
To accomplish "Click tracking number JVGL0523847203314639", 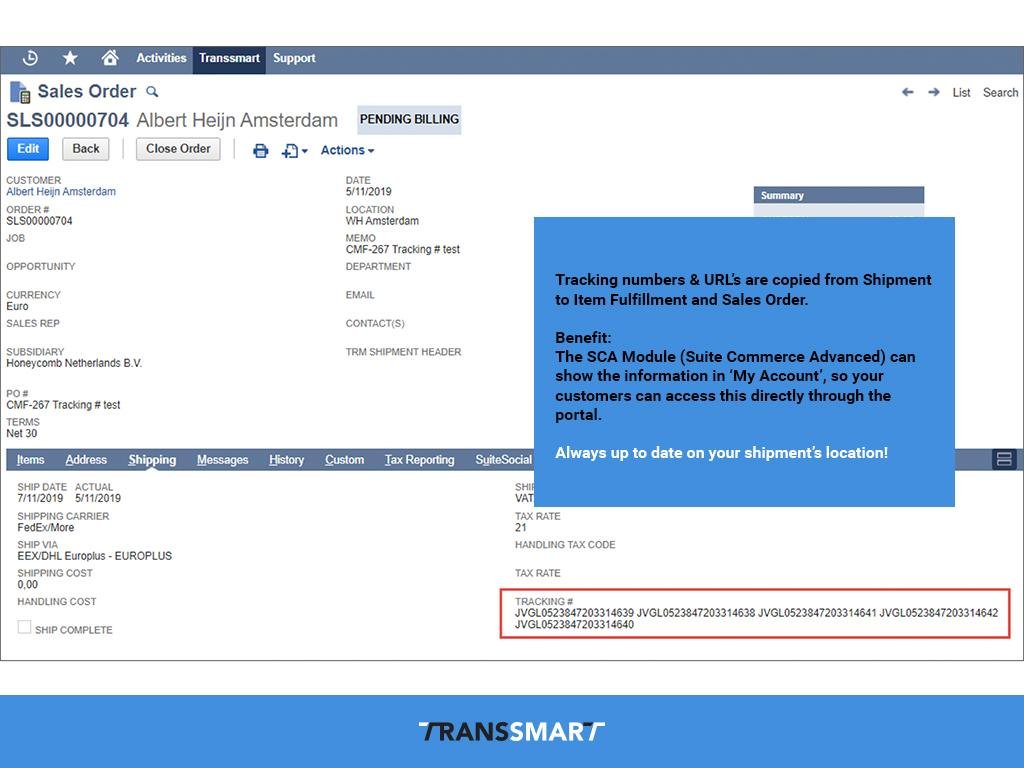I will pyautogui.click(x=574, y=613).
